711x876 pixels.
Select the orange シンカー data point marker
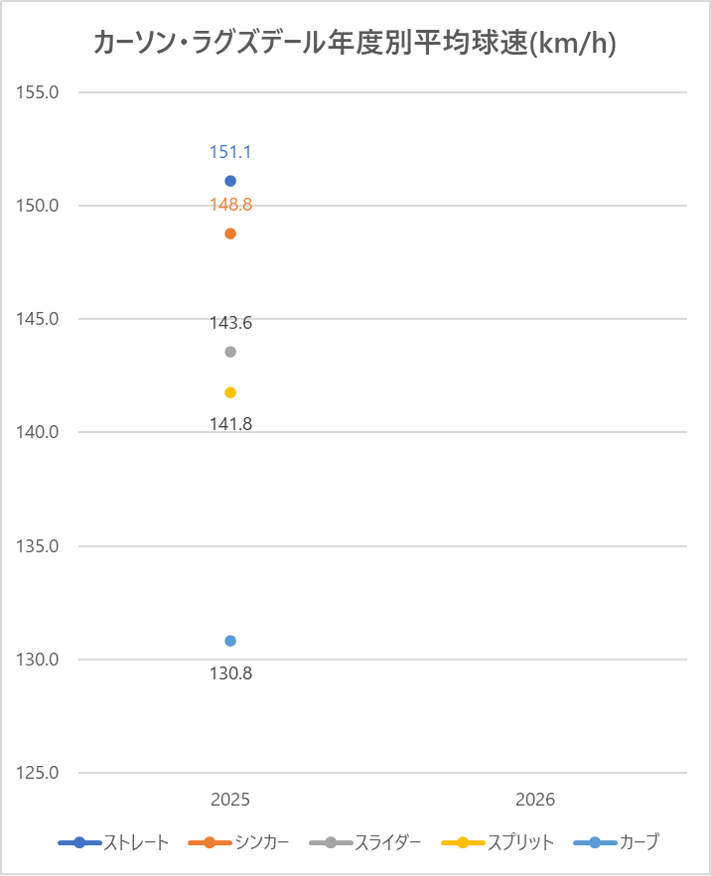[230, 234]
